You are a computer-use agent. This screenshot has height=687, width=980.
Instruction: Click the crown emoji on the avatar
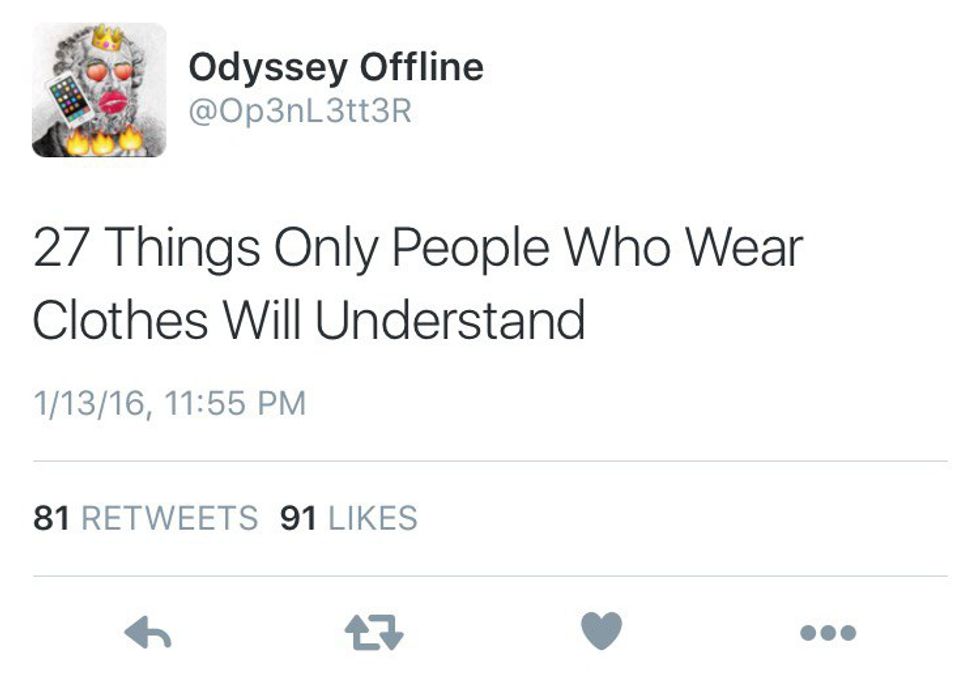tap(106, 39)
